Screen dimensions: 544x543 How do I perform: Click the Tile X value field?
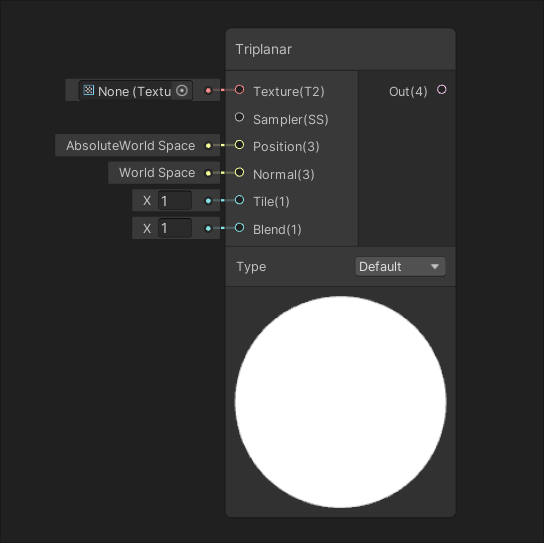pos(175,201)
